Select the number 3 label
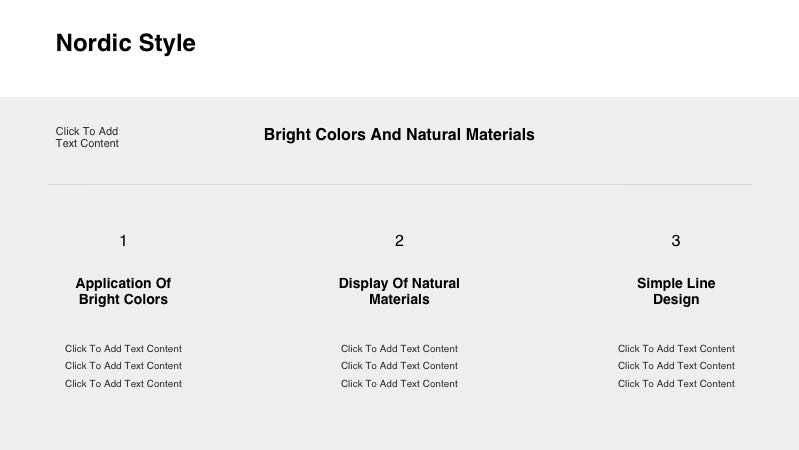This screenshot has height=450, width=799. point(676,241)
